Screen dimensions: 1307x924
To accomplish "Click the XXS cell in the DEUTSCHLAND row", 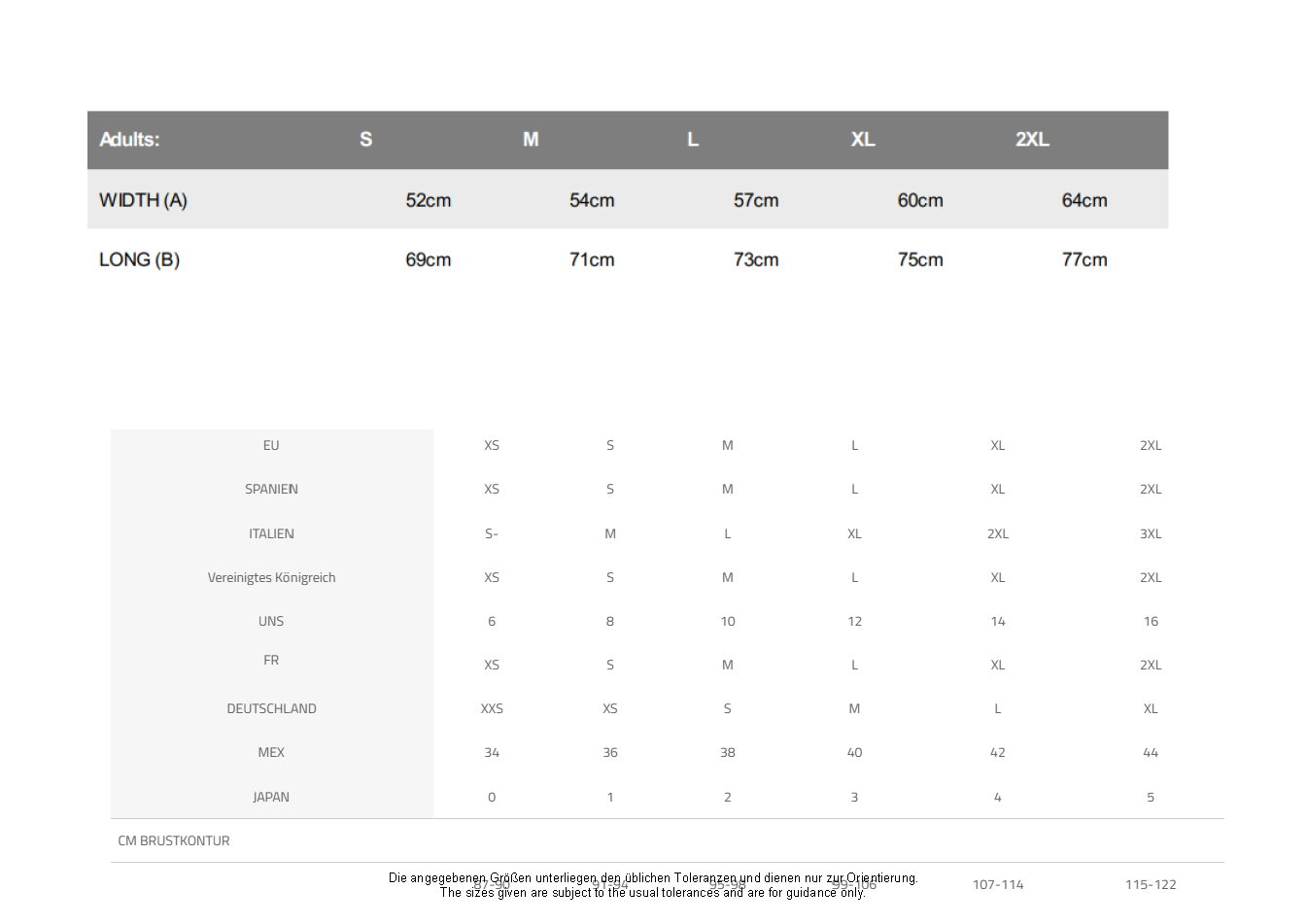I will [492, 708].
